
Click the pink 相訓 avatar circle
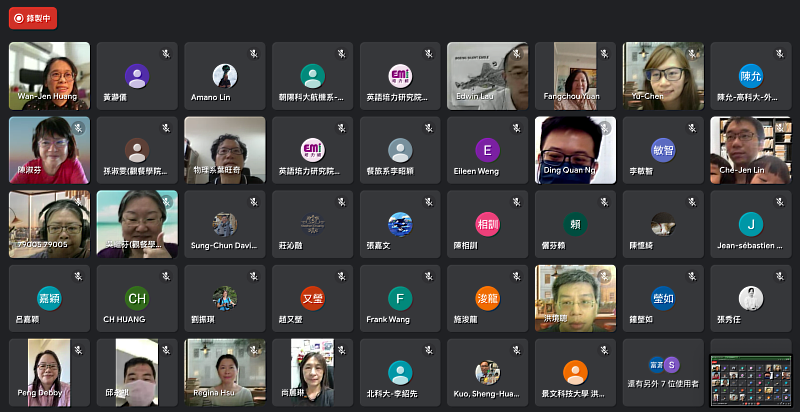pyautogui.click(x=488, y=224)
